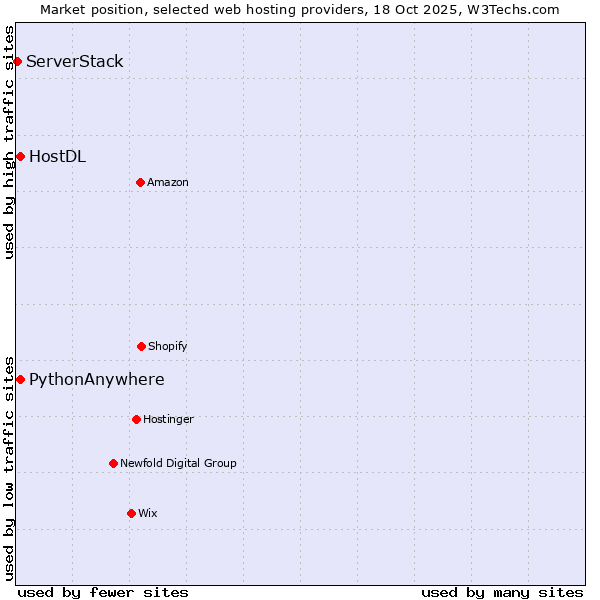Viewport: 600px width, 600px height.
Task: Open the Shopify label
Action: point(168,347)
